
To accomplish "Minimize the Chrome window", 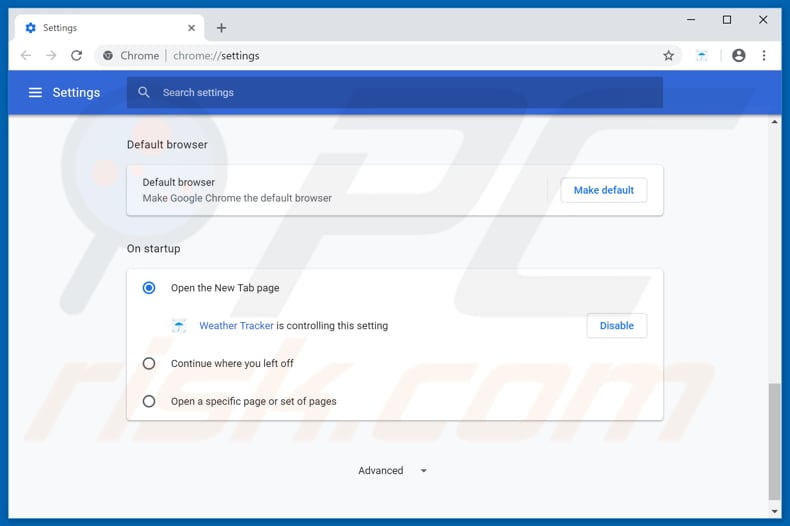I will coord(691,20).
